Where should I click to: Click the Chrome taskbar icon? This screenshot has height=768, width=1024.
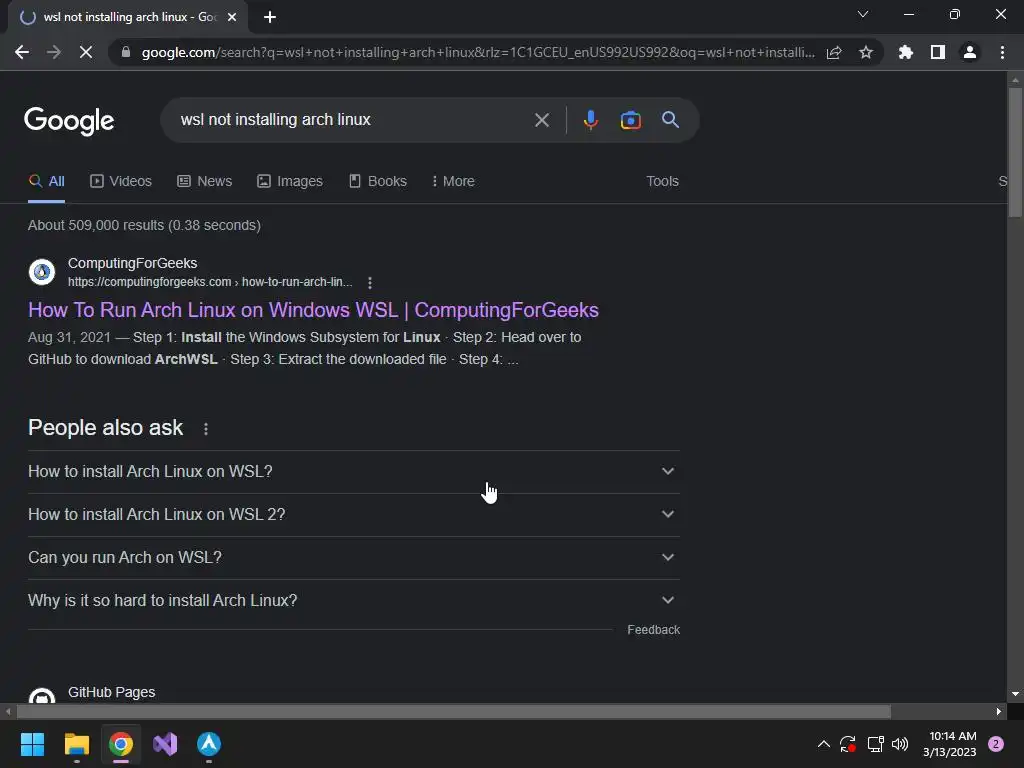tap(121, 744)
